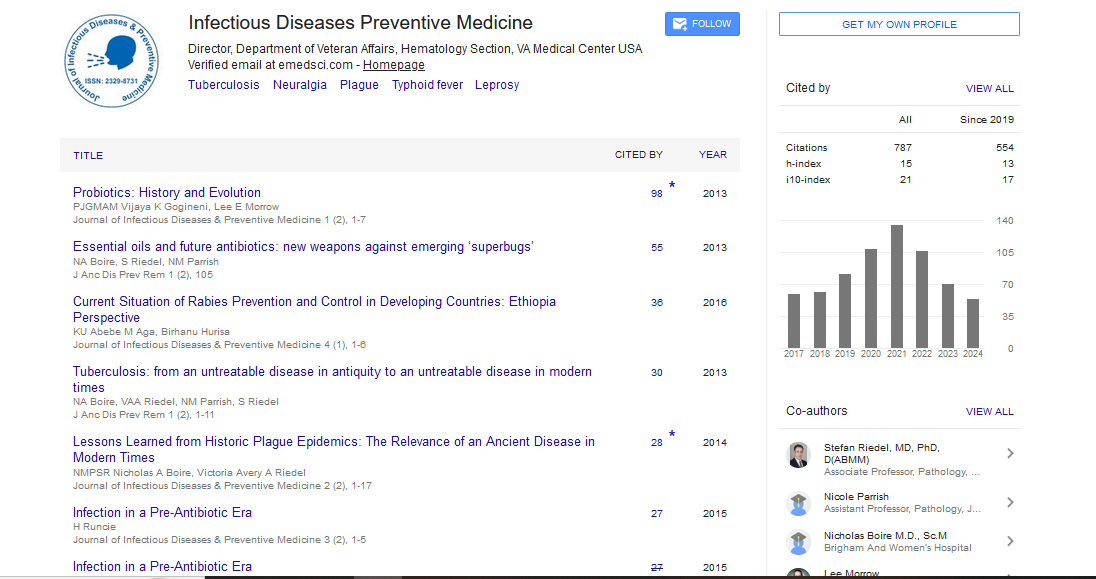The image size is (1096, 579).
Task: Click the envelope Follow button
Action: 702,24
